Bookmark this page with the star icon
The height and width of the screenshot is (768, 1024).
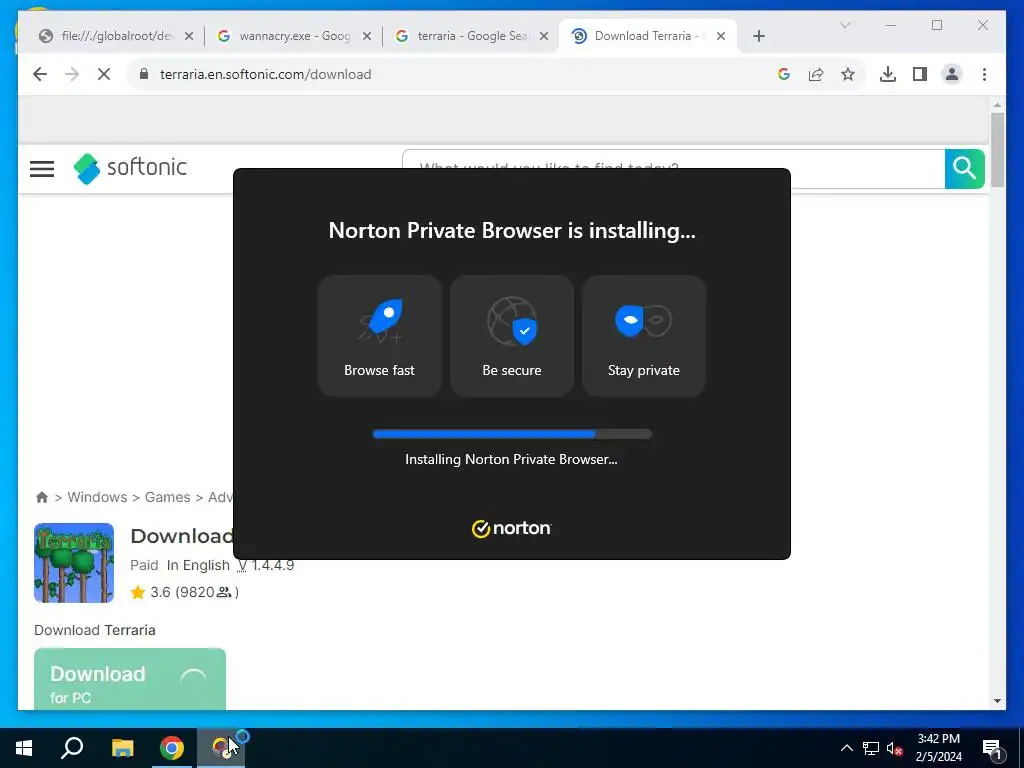pyautogui.click(x=848, y=74)
